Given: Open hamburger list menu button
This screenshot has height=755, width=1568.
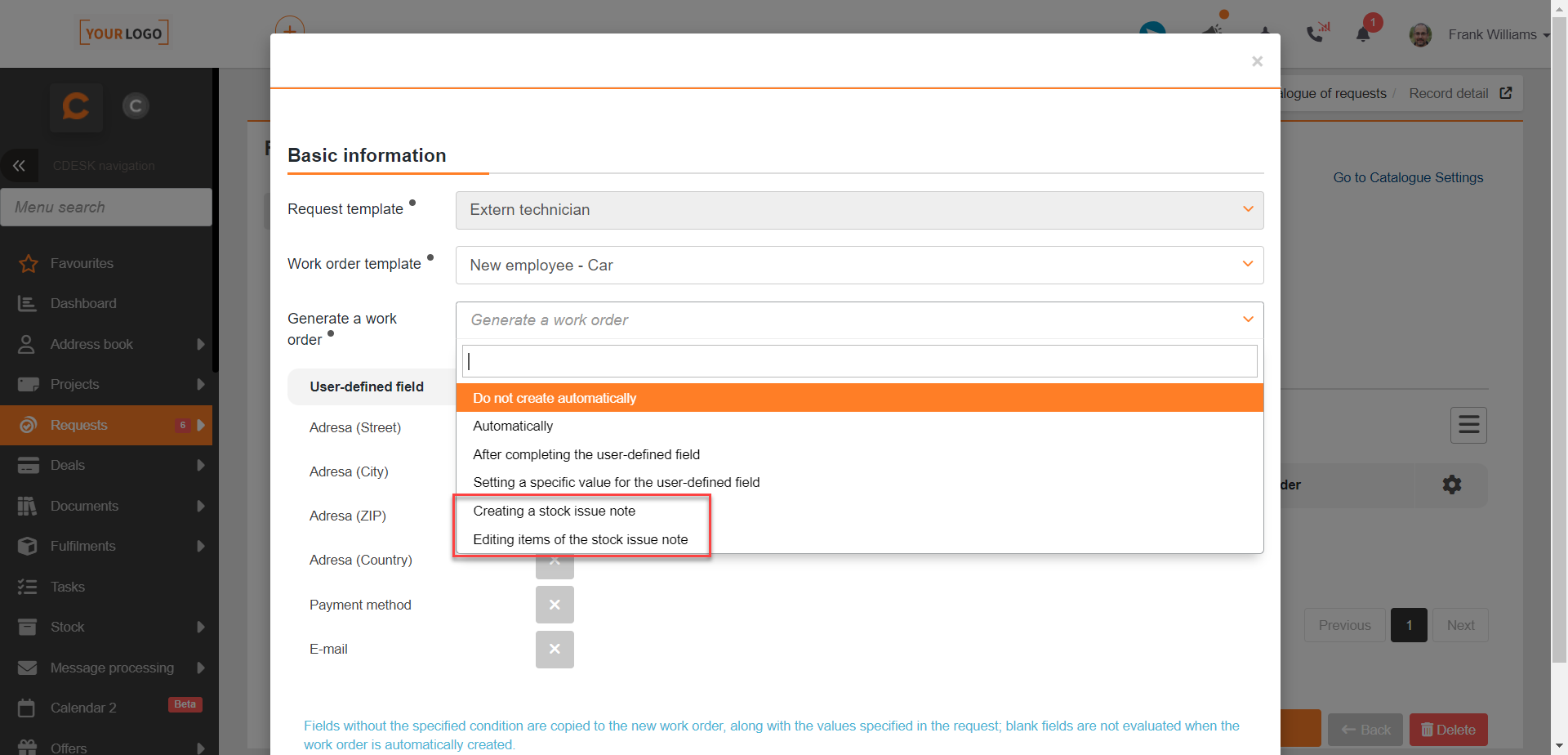Looking at the screenshot, I should tap(1468, 425).
